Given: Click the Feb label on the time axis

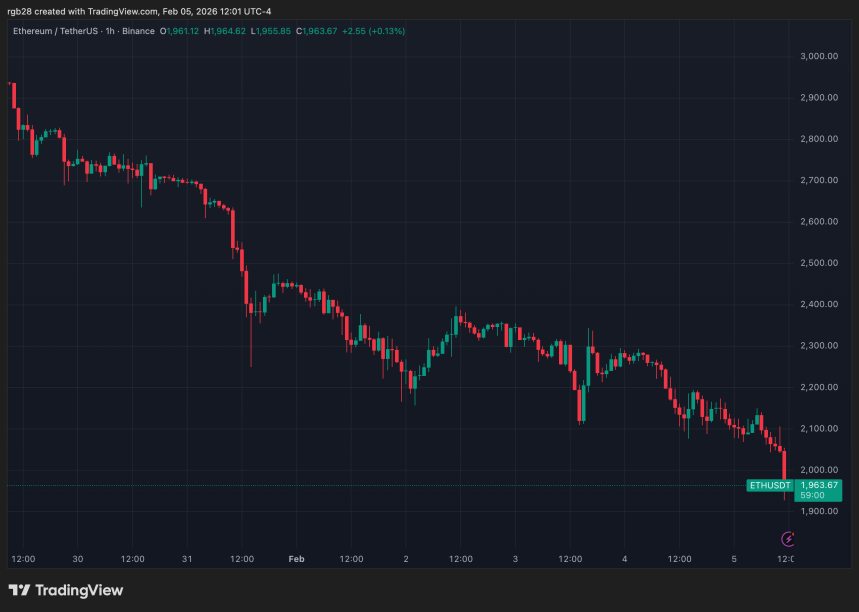Looking at the screenshot, I should coord(296,559).
